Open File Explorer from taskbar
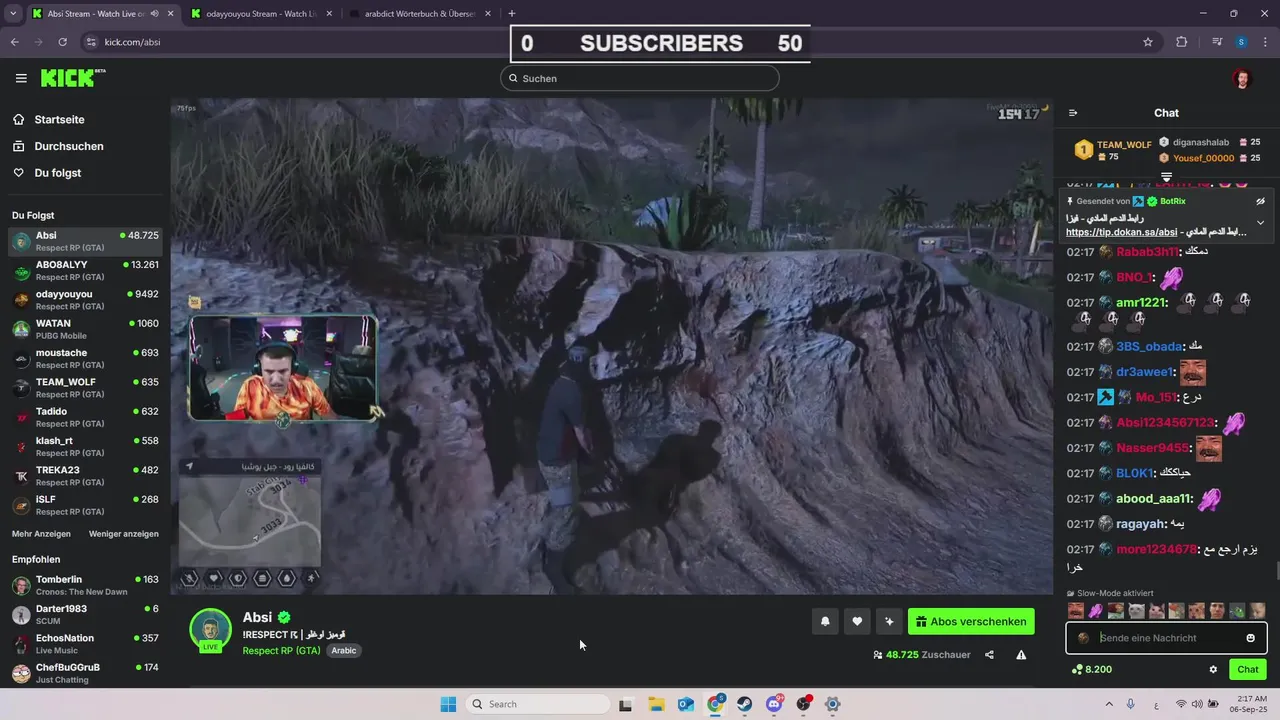Image resolution: width=1280 pixels, height=720 pixels. click(x=657, y=704)
